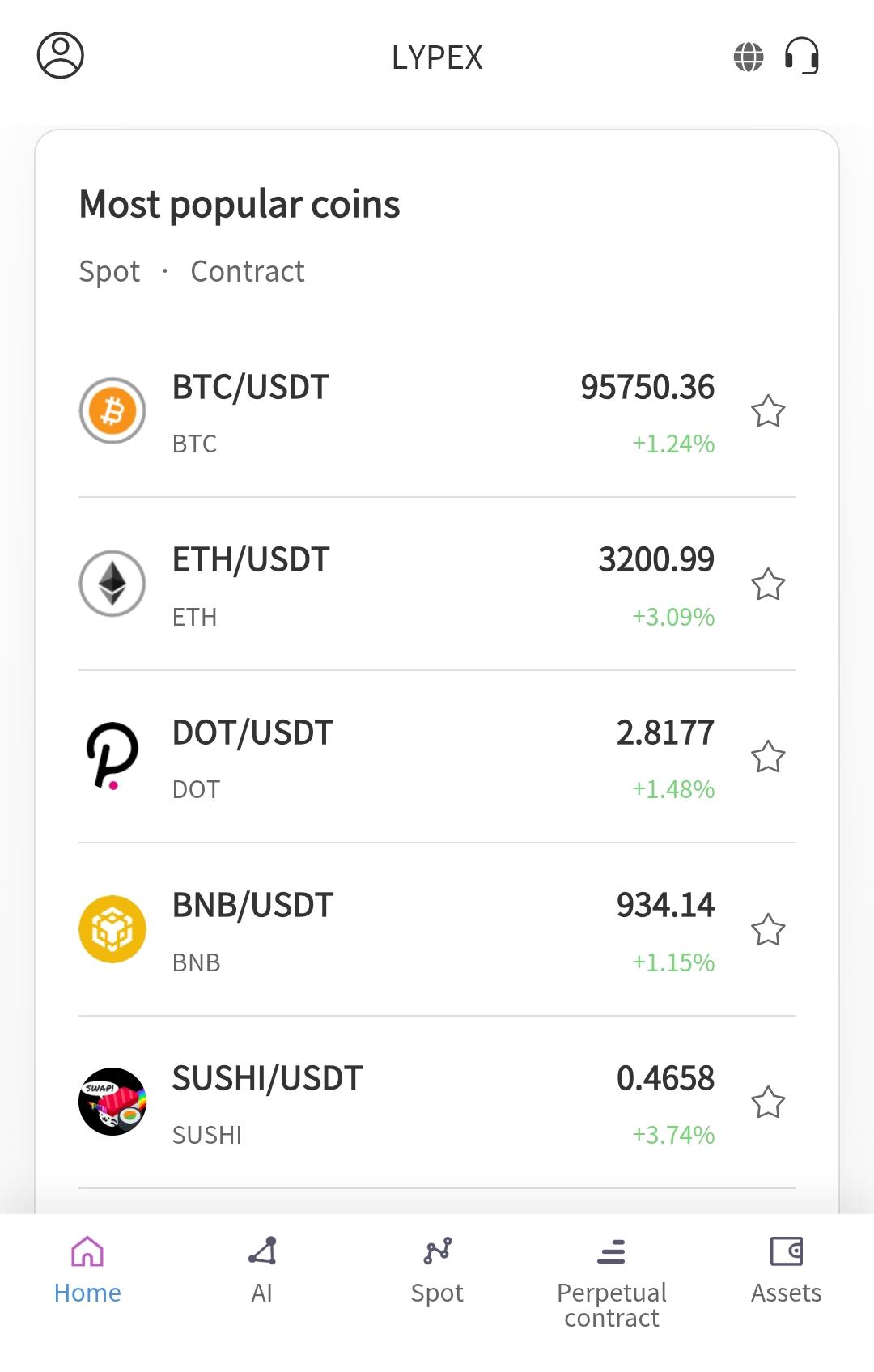Open the Assets wallet tab
Viewport: 874px width, 1372px height.
pyautogui.click(x=786, y=1269)
